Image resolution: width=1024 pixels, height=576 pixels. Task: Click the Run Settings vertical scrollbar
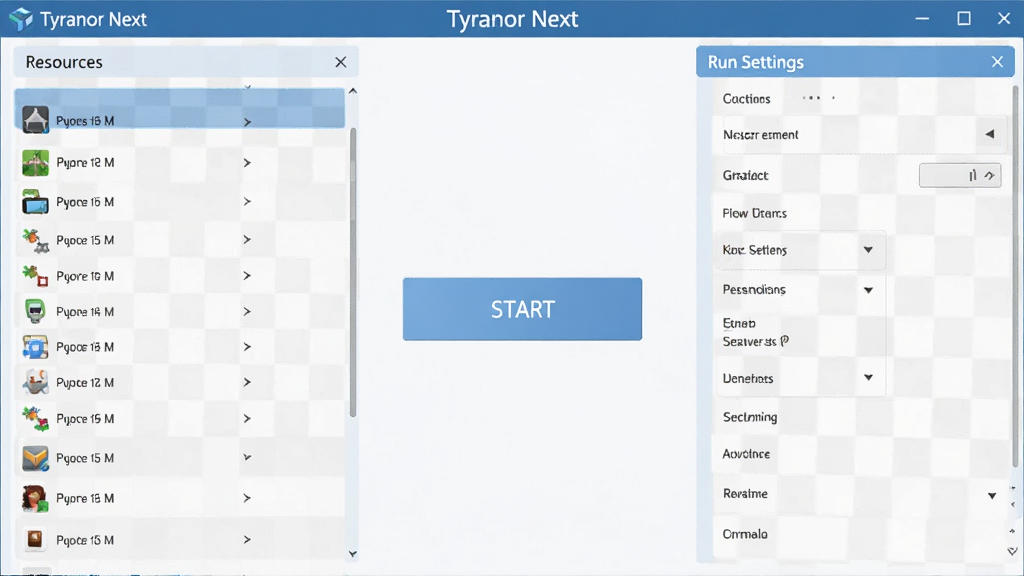pos(1015,276)
